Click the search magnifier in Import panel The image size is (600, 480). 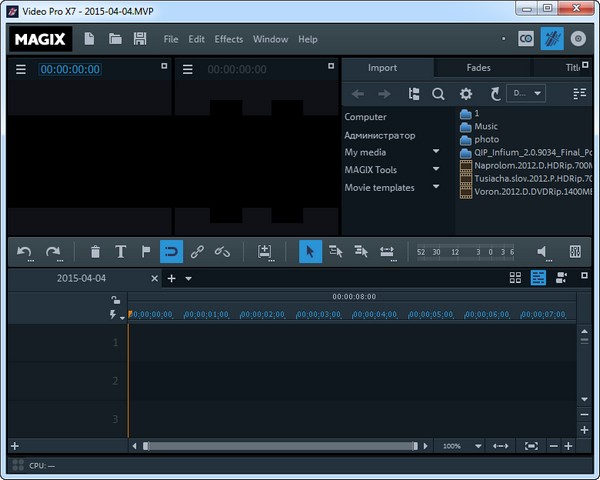(438, 94)
